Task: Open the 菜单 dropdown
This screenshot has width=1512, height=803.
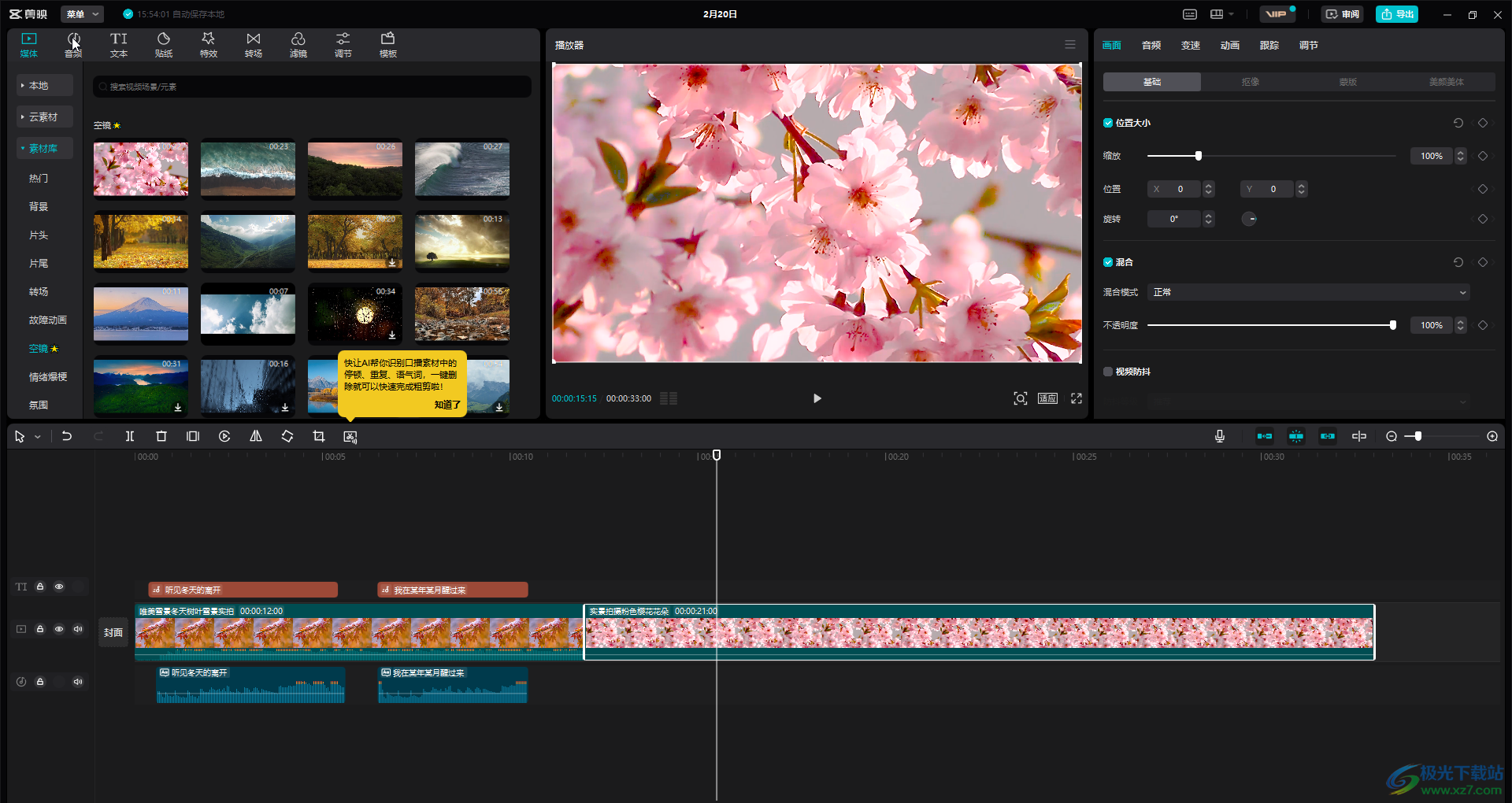Action: [x=83, y=14]
